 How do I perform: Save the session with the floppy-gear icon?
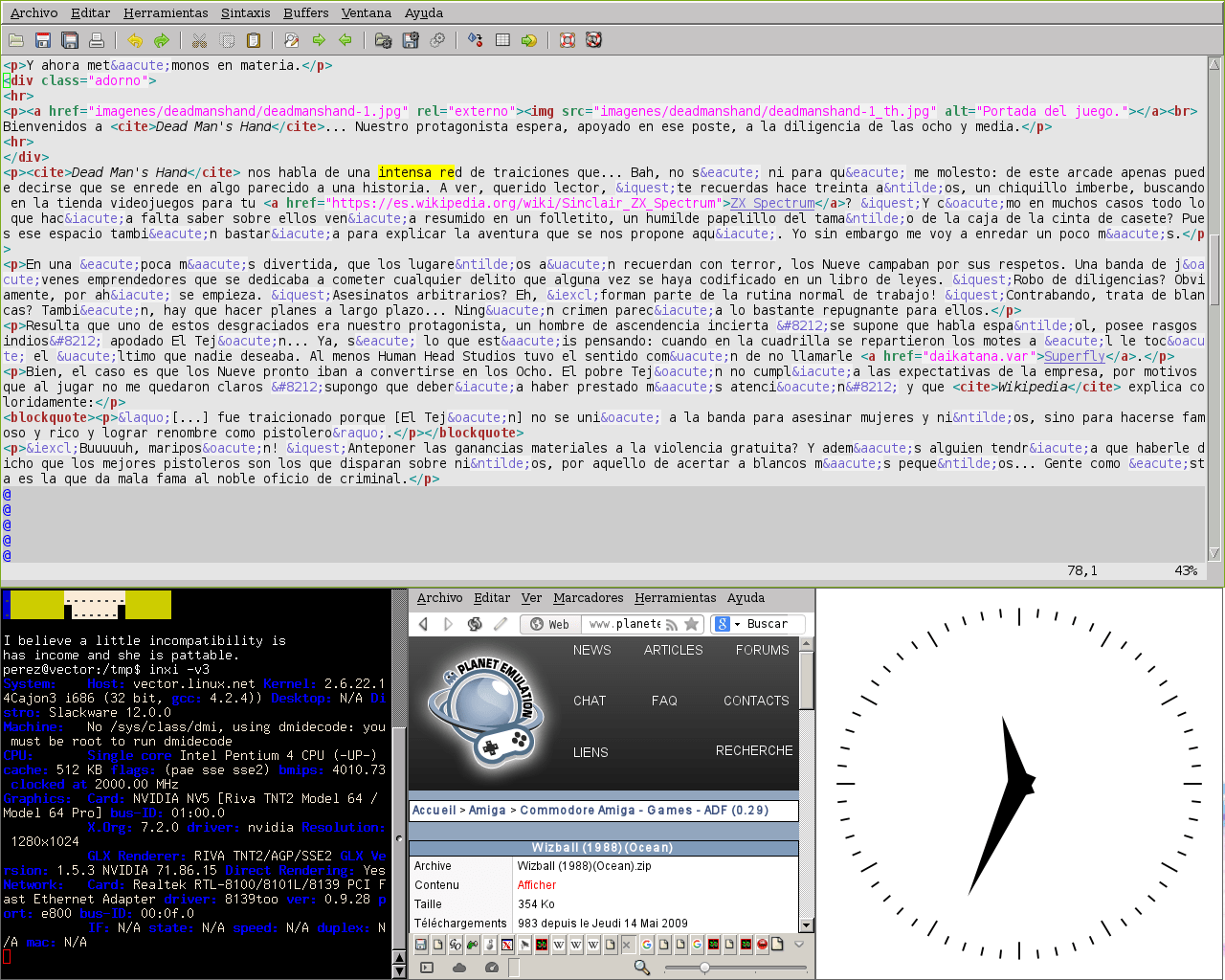pos(411,40)
